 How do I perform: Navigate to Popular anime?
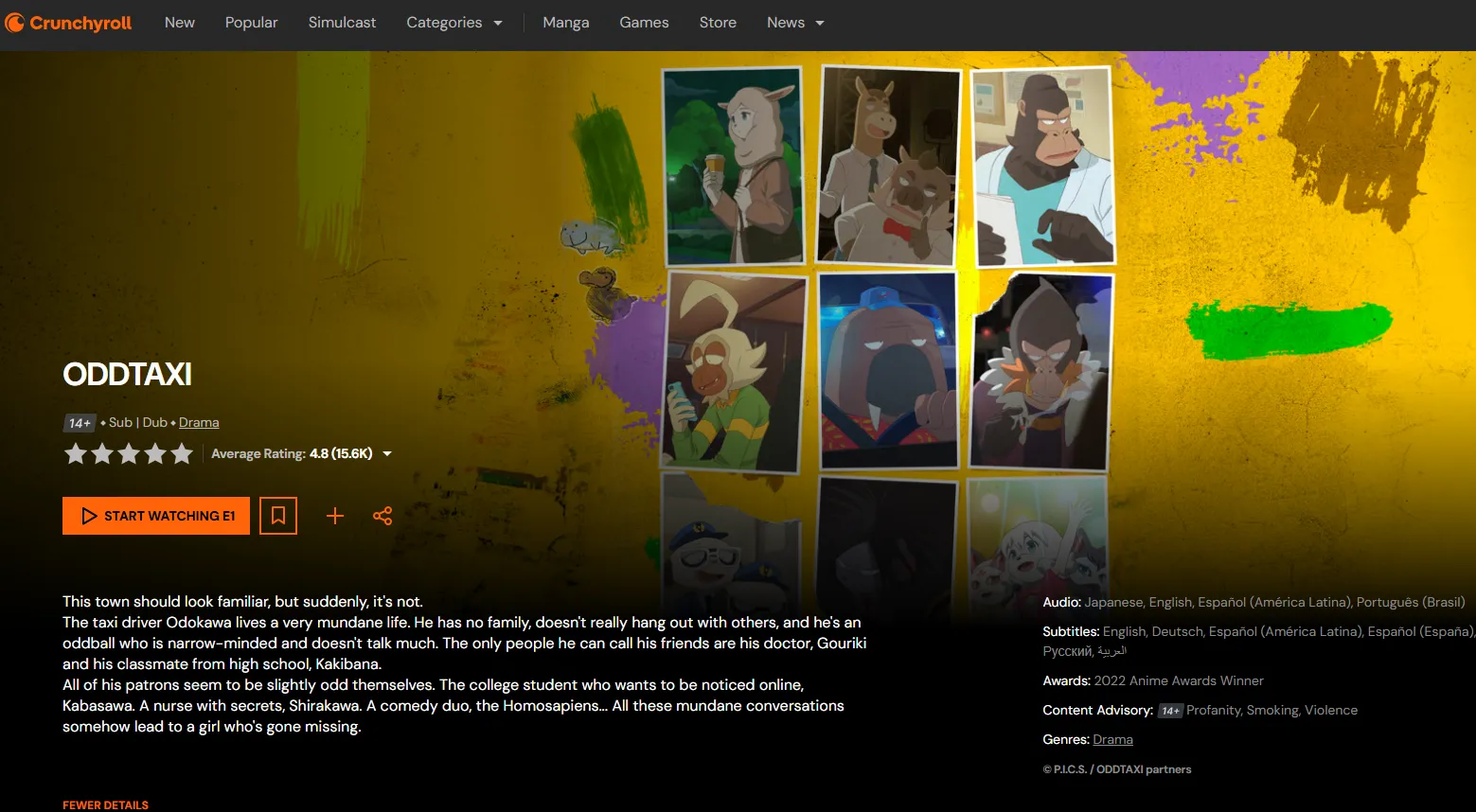pos(251,23)
